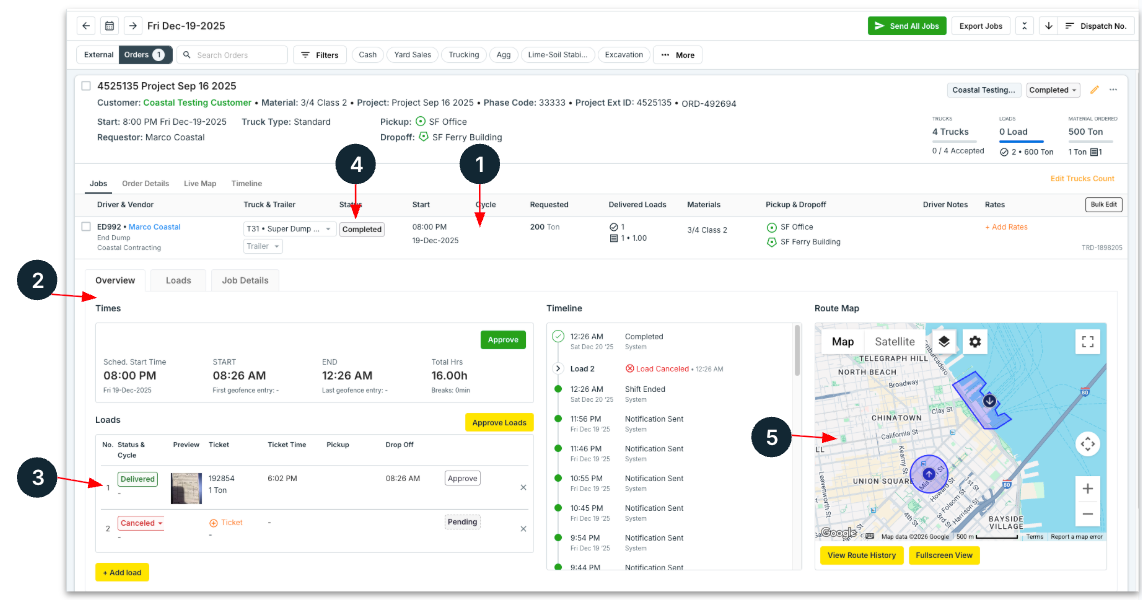
Task: Click the orange Ticket upload icon for load 2
Action: (x=213, y=523)
